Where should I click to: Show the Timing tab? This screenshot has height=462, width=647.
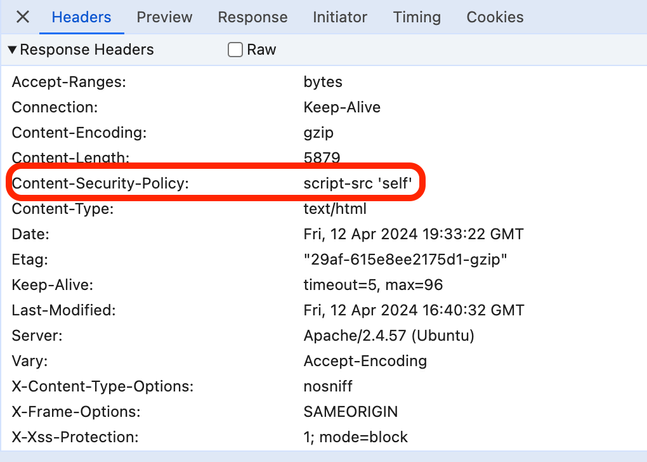pyautogui.click(x=417, y=17)
